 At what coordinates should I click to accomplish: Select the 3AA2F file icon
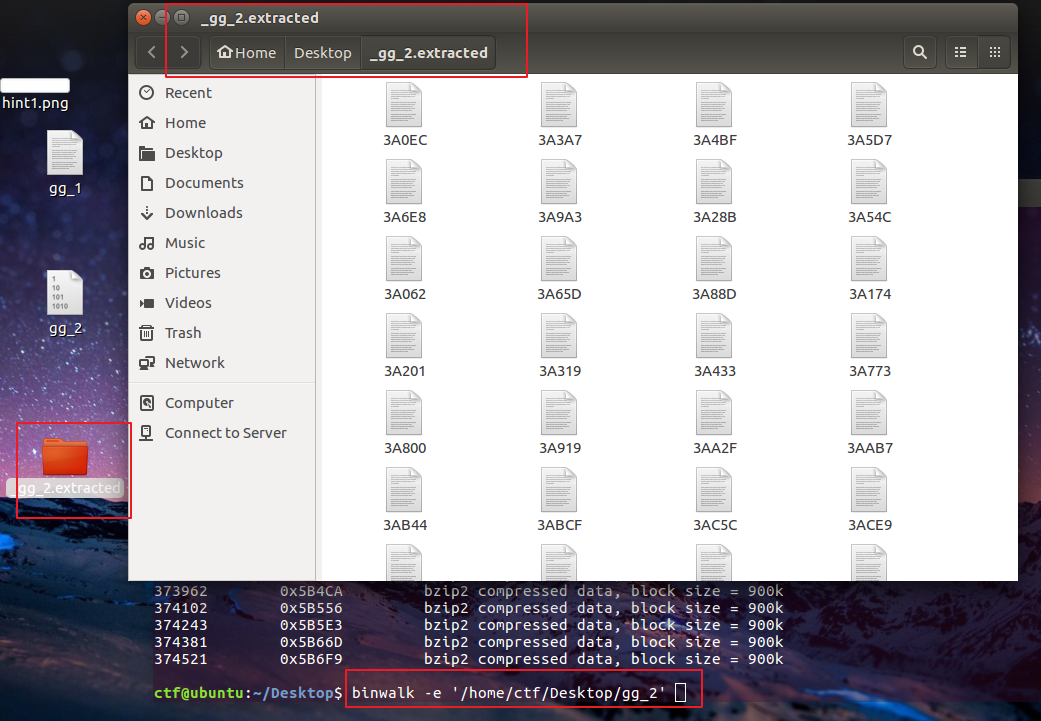[x=714, y=413]
